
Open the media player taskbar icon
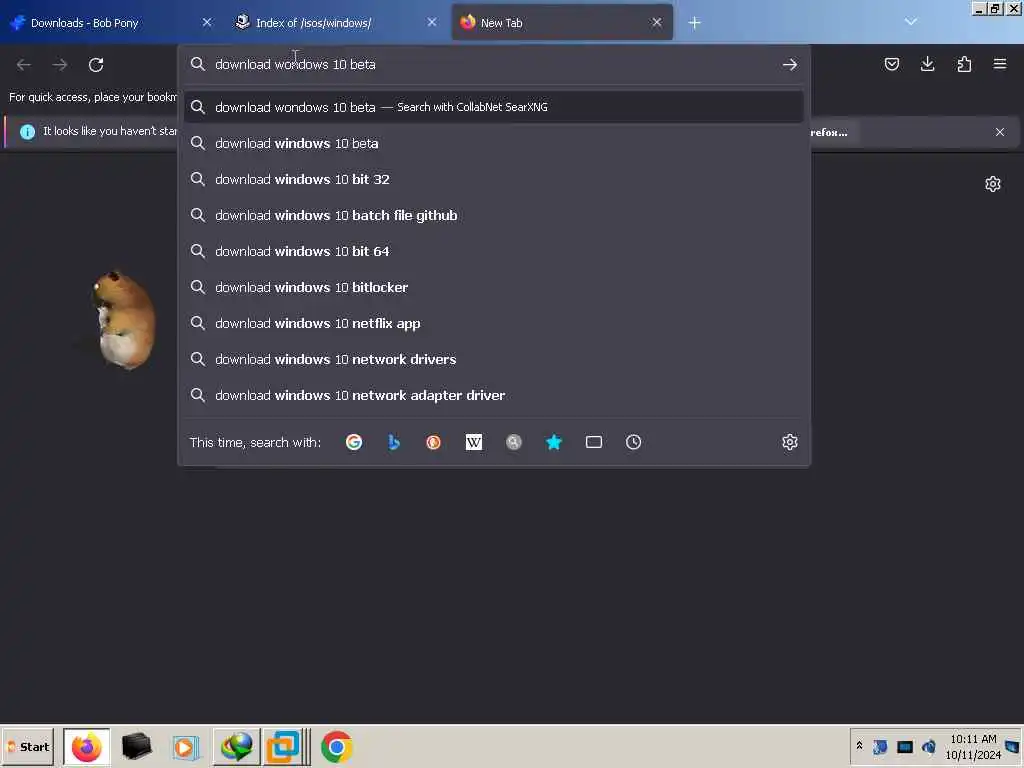click(185, 746)
